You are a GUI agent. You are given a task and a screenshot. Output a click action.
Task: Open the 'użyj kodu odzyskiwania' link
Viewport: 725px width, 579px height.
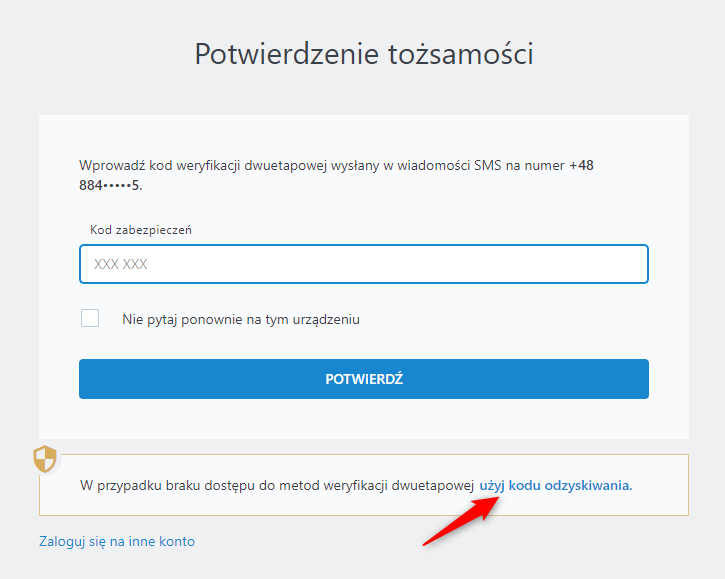tap(556, 486)
